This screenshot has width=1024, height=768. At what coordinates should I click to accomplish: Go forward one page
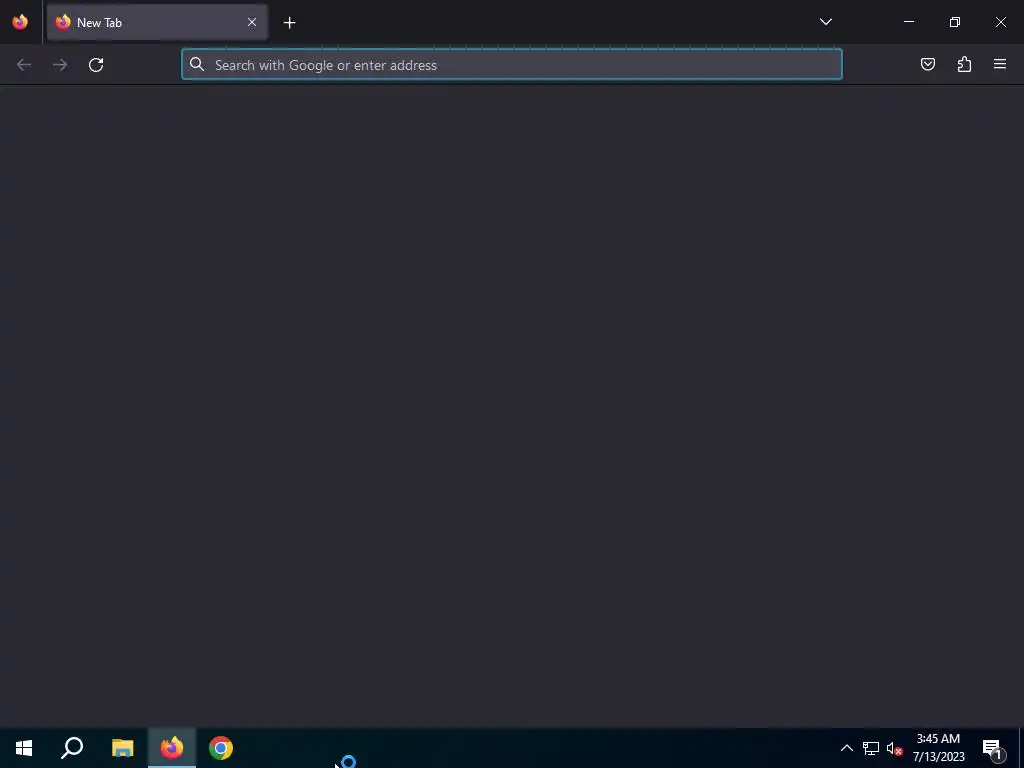60,65
